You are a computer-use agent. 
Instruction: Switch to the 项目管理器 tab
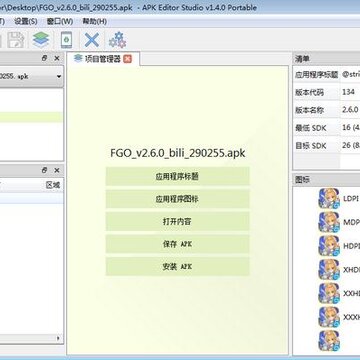pyautogui.click(x=103, y=59)
